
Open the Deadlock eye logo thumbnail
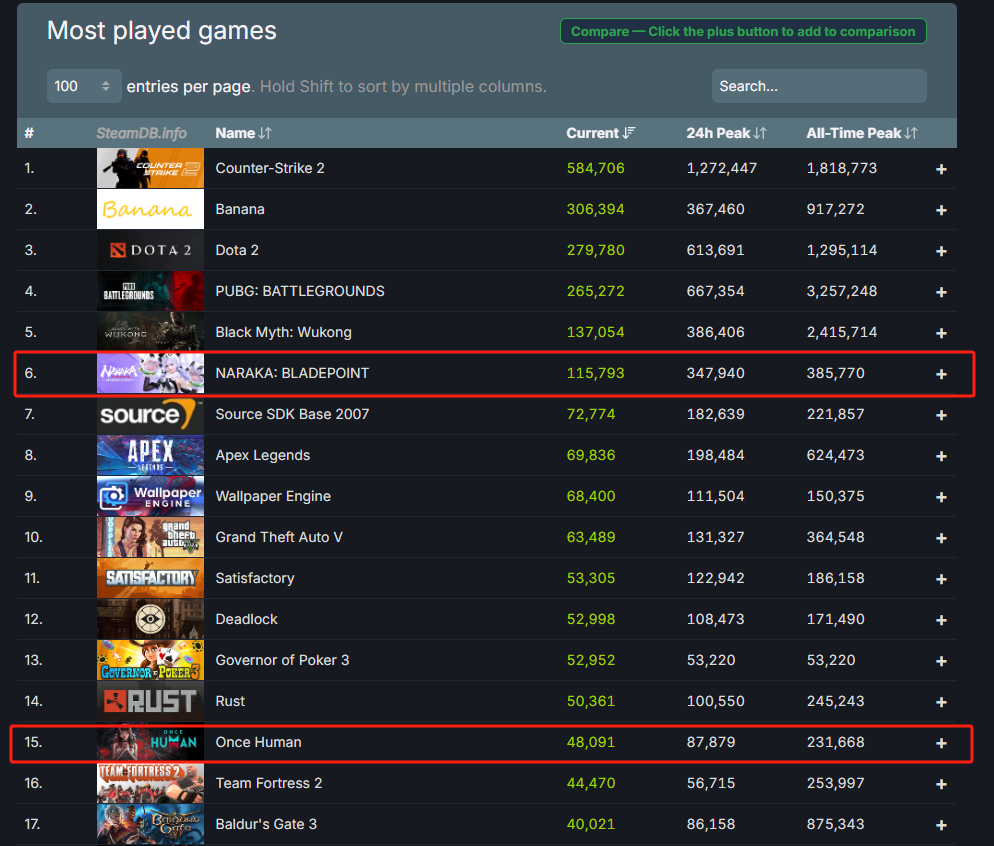coord(150,619)
